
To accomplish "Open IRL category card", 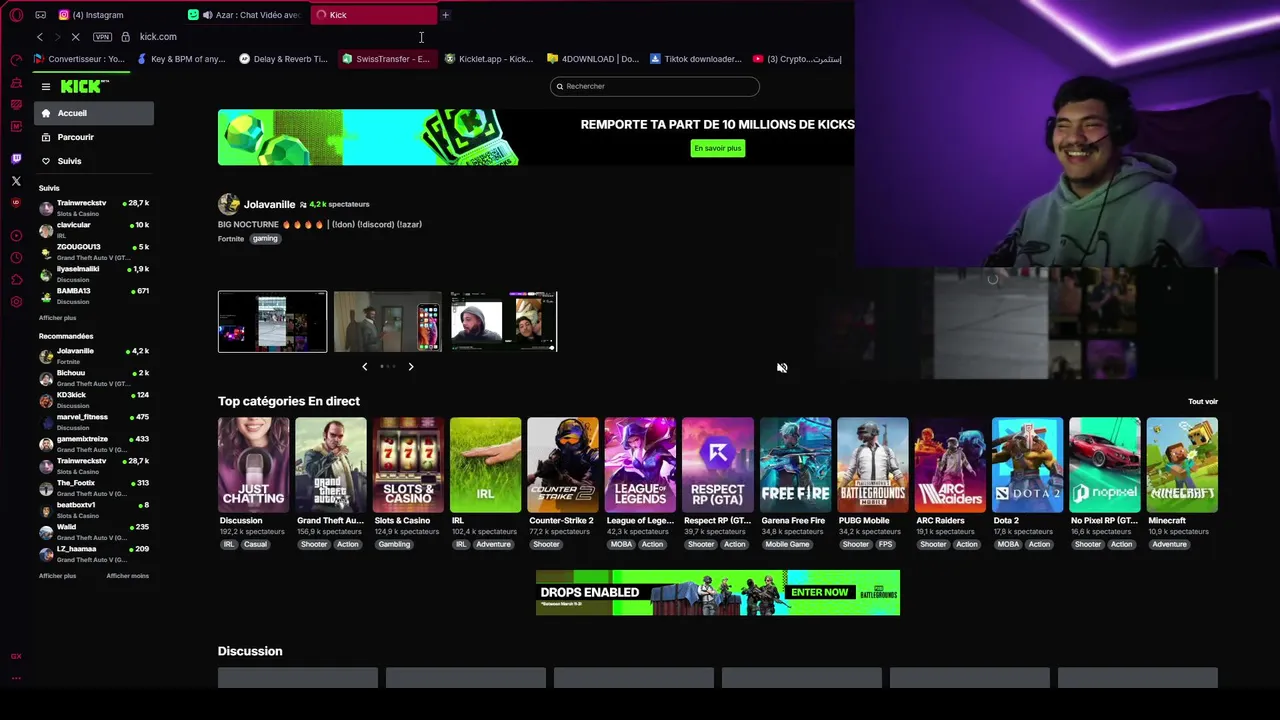I will pyautogui.click(x=486, y=465).
